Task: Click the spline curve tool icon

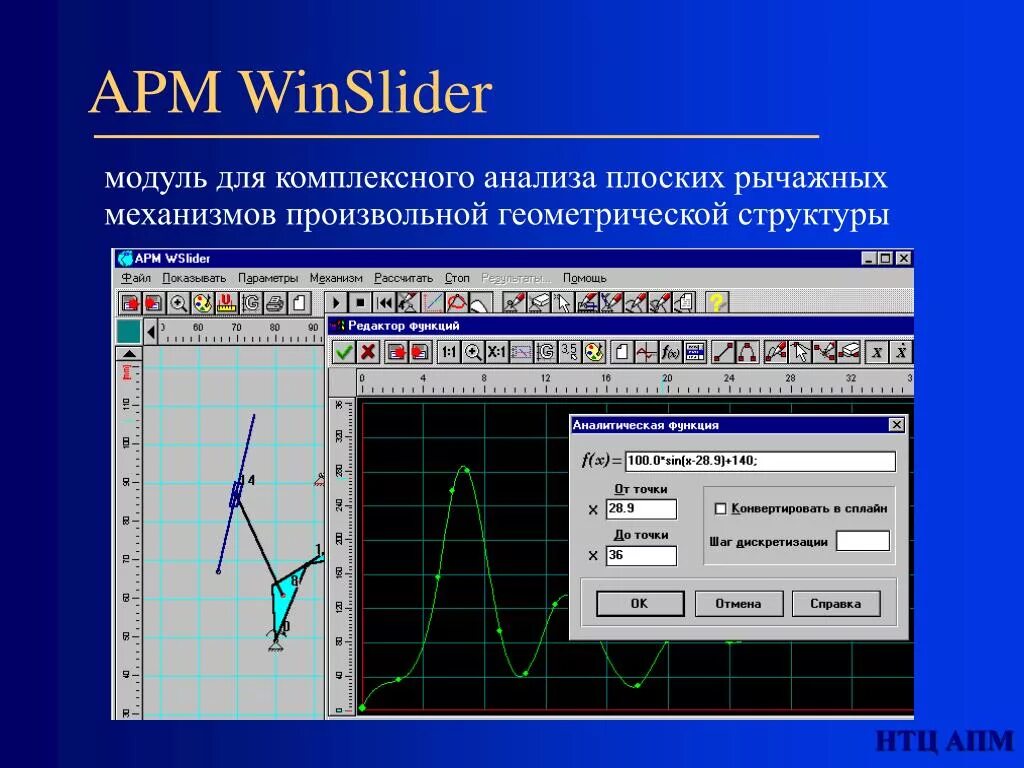Action: (747, 352)
